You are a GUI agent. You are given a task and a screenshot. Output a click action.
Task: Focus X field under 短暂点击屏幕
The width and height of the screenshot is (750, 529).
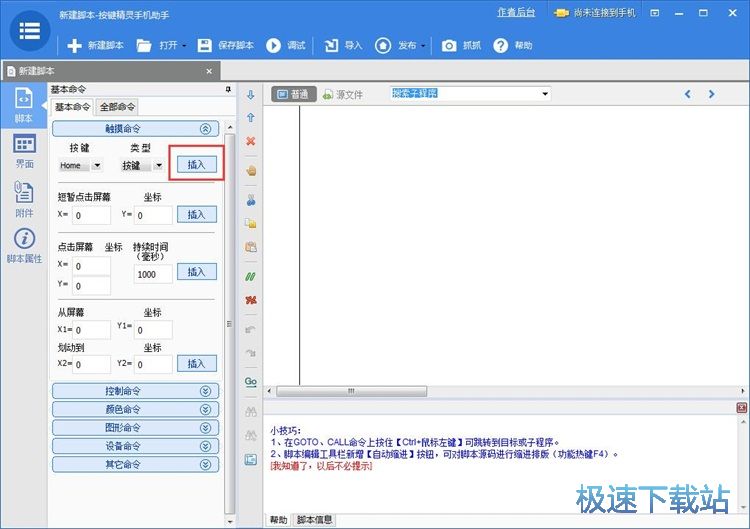91,215
